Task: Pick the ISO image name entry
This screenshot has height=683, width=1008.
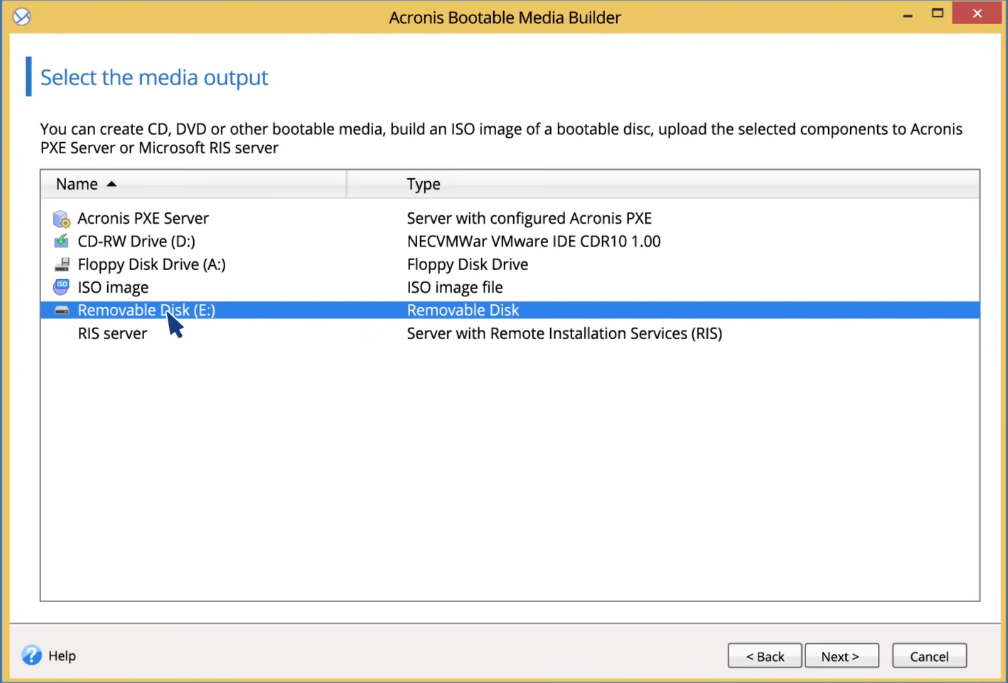Action: [x=113, y=287]
